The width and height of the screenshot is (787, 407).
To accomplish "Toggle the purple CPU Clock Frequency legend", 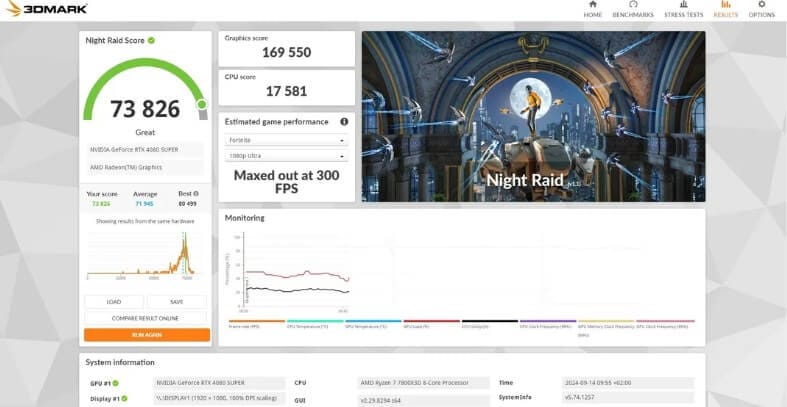I will 548,324.
